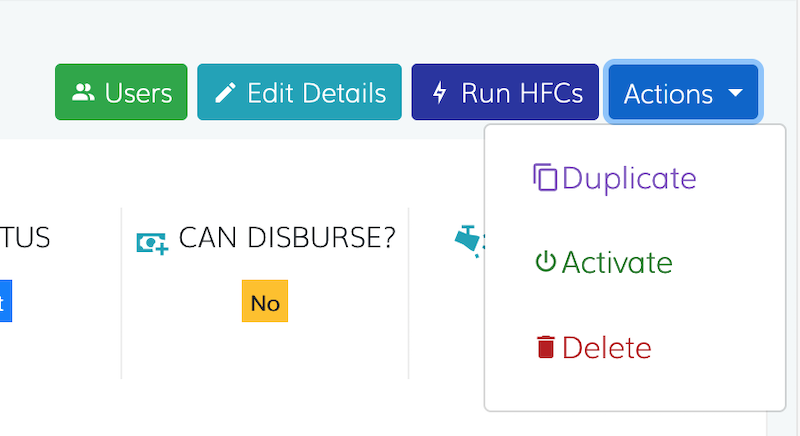800x436 pixels.
Task: Click the cash-plus icon beside CAN DISBURSE?
Action: (152, 243)
